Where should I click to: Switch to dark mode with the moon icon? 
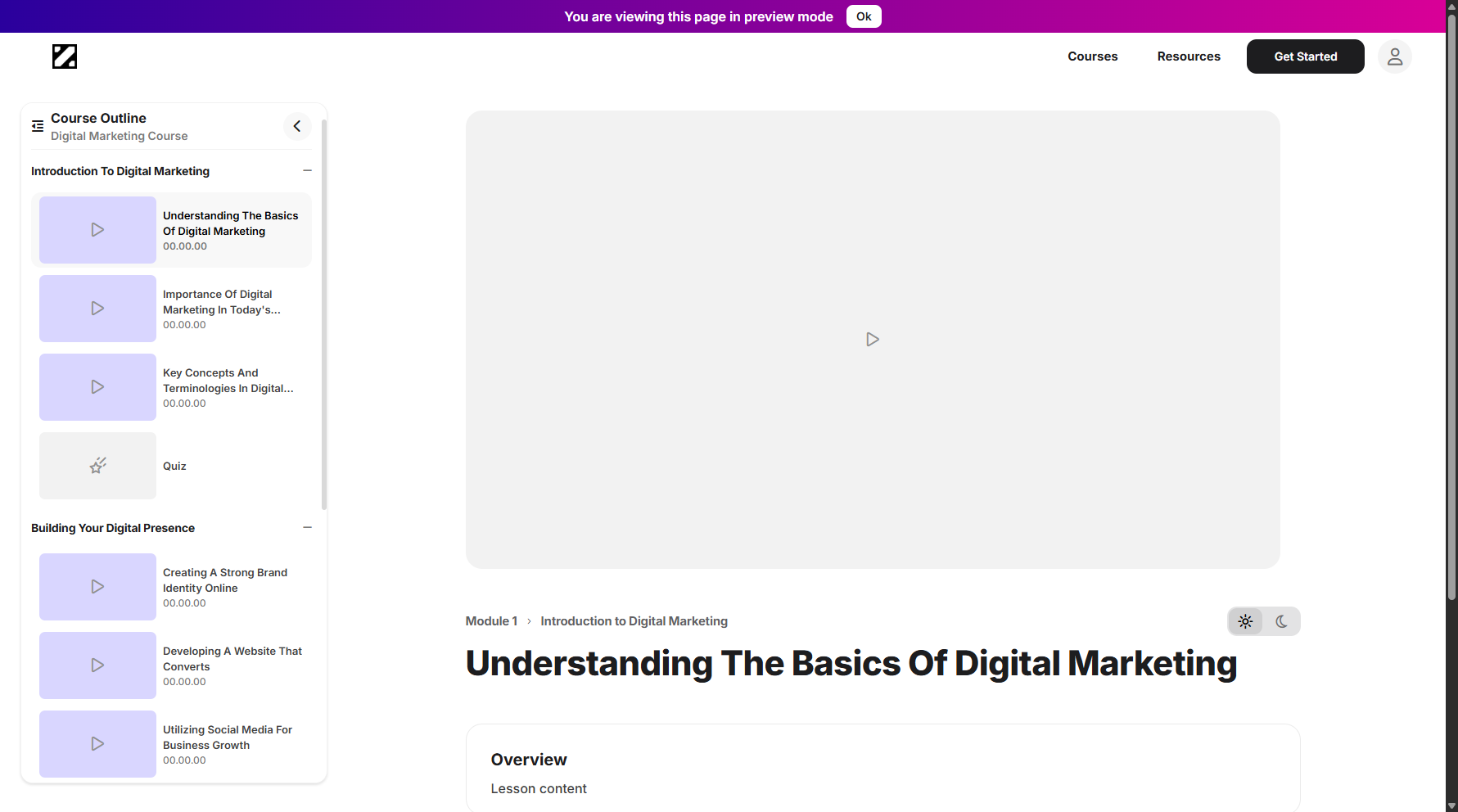1281,621
